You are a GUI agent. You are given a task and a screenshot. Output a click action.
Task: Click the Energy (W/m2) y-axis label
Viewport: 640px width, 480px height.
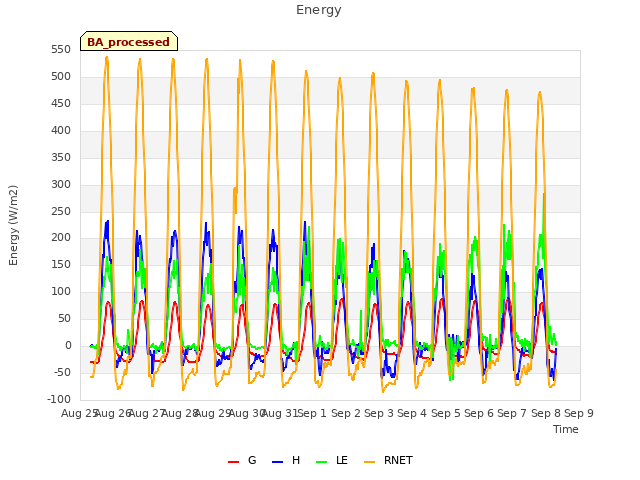pos(13,225)
